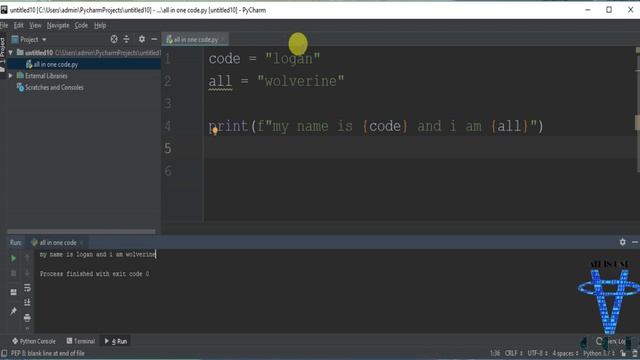Open Project panel gear options

pyautogui.click(x=141, y=39)
